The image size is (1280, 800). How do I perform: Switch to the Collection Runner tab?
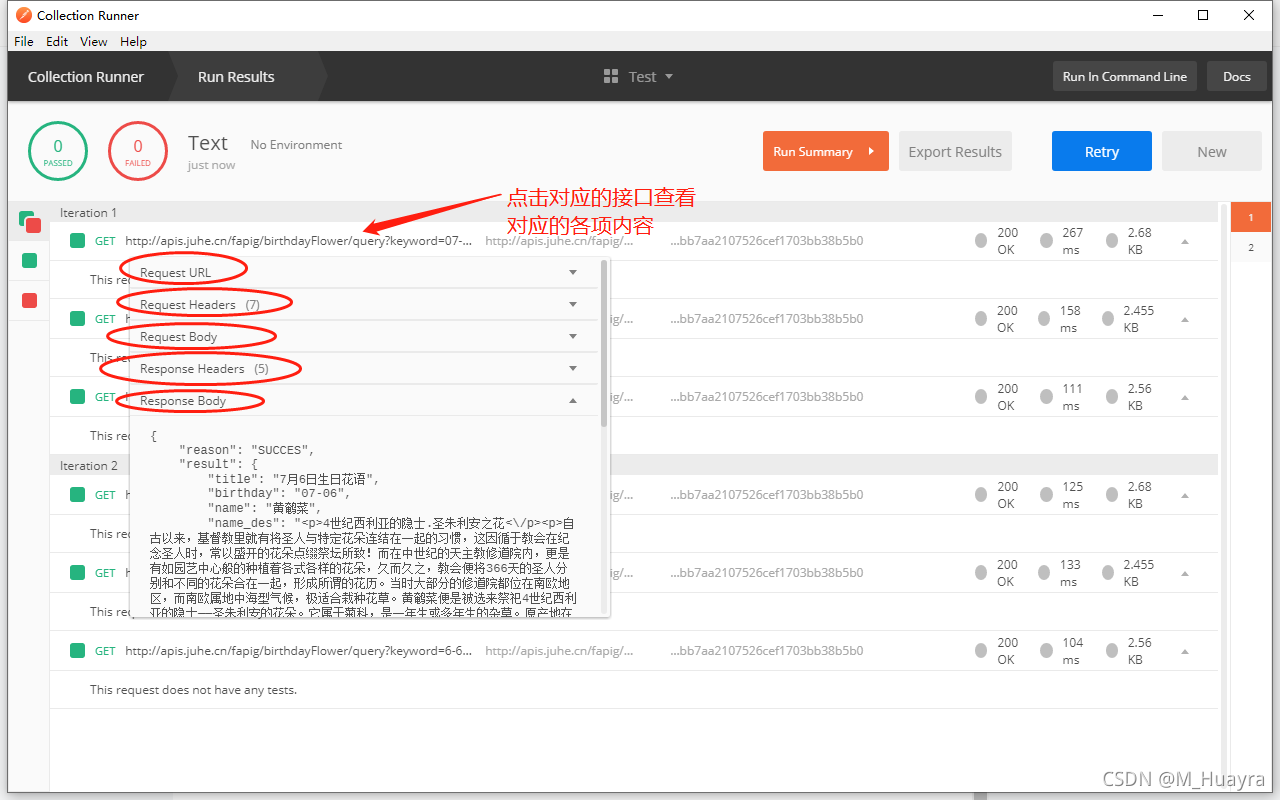point(86,77)
